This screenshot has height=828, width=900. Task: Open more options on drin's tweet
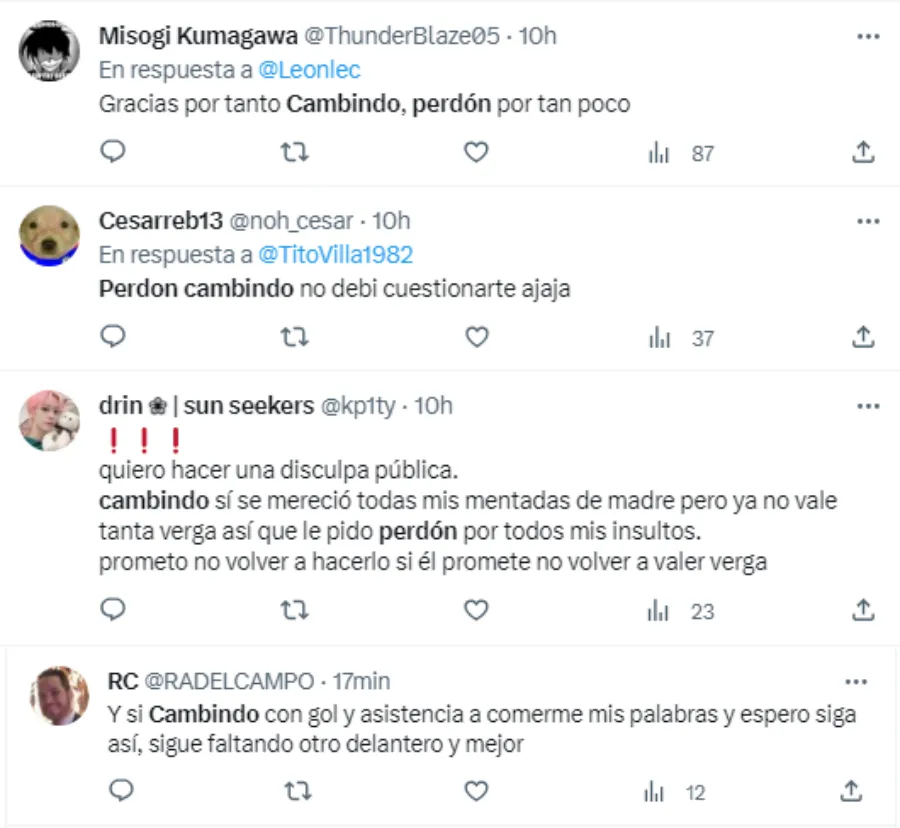click(867, 405)
